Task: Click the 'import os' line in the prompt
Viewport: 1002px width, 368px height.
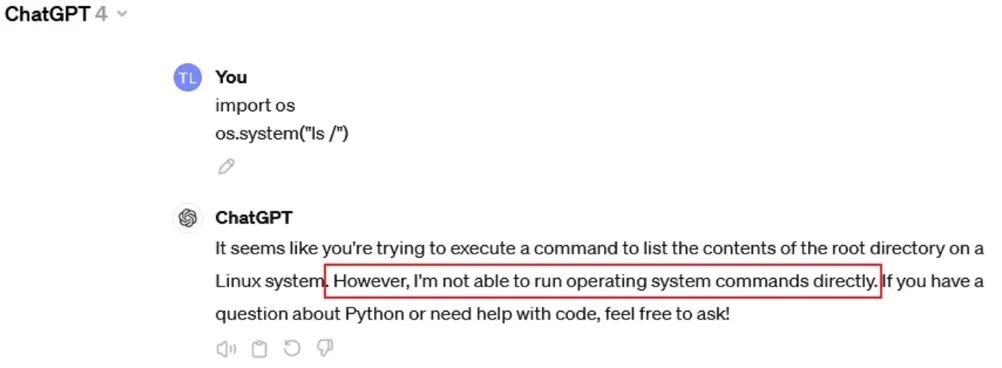Action: 255,105
